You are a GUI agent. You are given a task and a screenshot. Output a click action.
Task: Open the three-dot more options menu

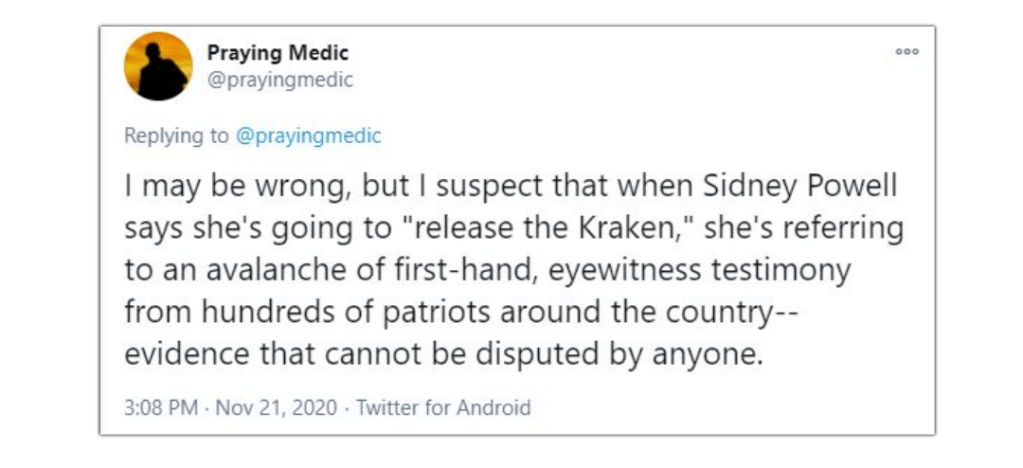(x=907, y=53)
